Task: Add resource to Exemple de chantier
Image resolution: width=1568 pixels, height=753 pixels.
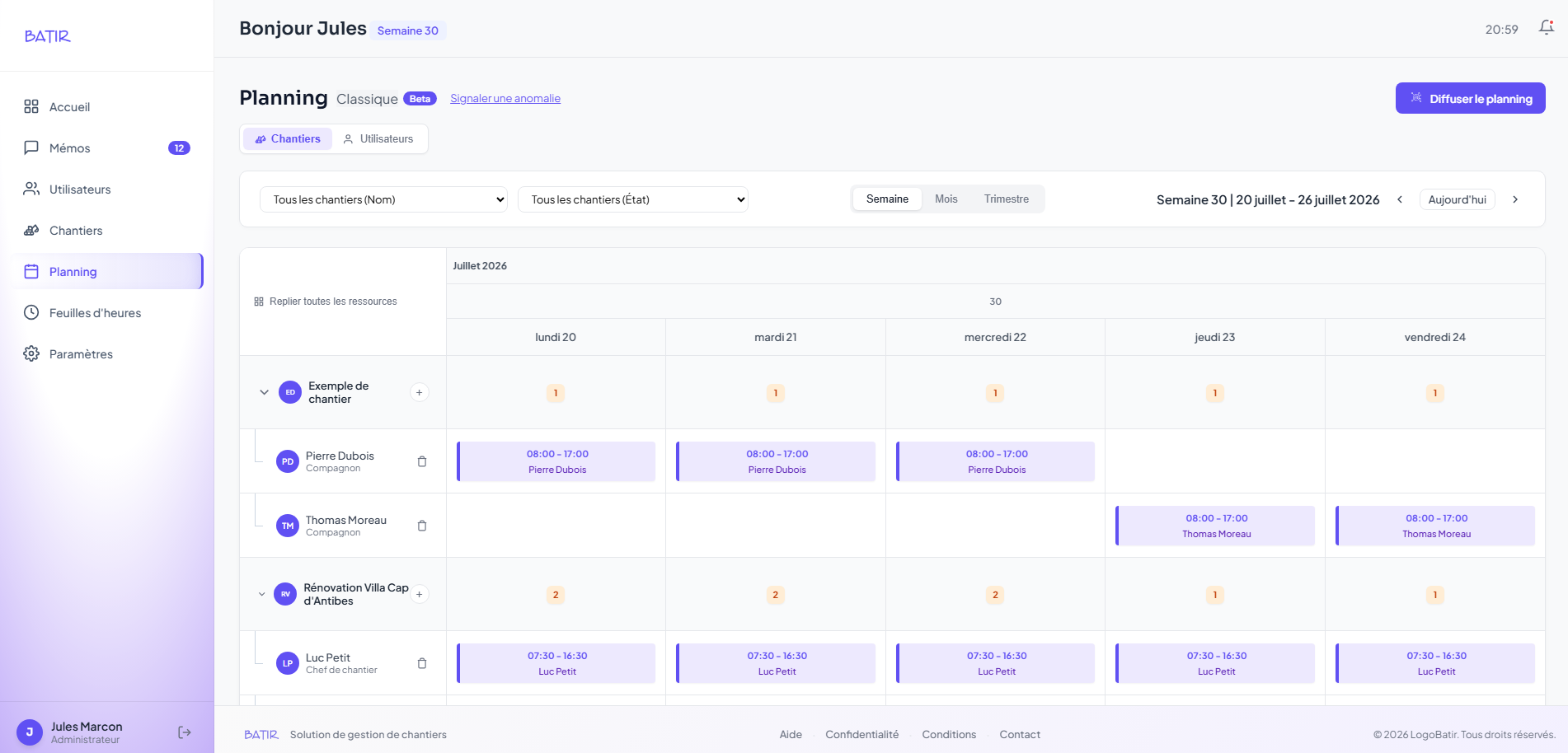Action: pos(419,392)
